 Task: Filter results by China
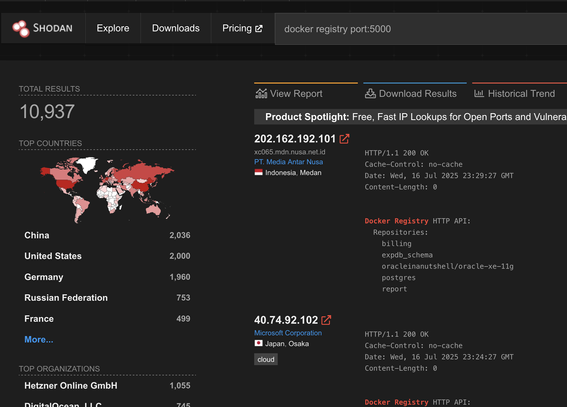click(37, 235)
